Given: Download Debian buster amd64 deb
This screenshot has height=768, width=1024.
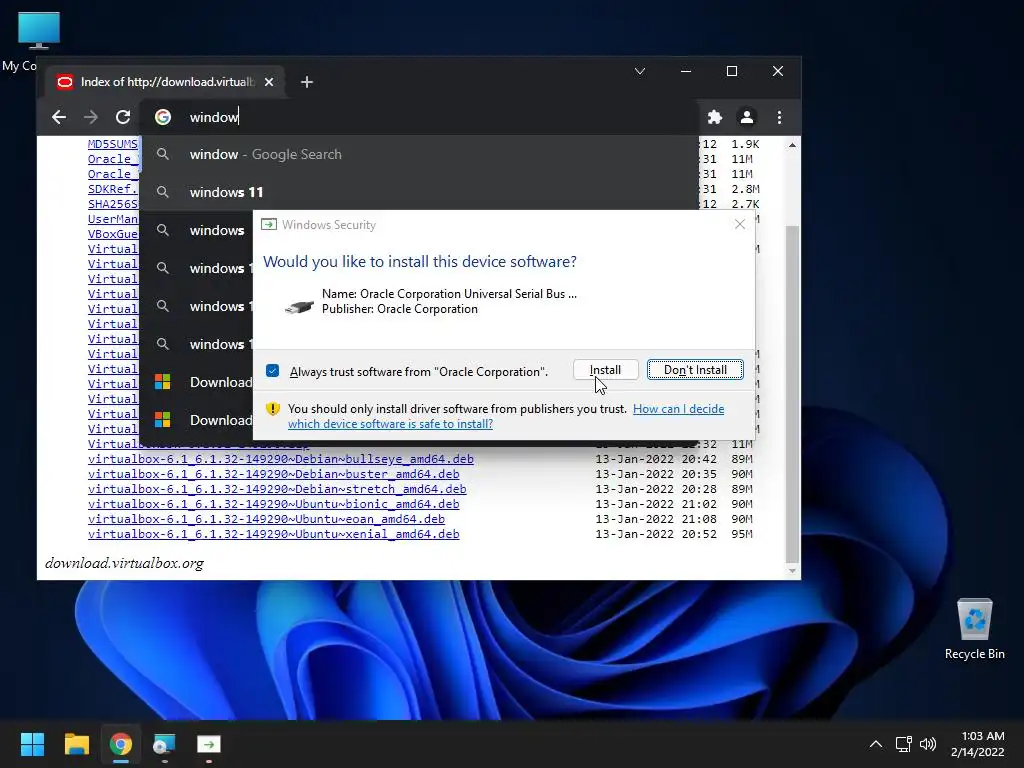Looking at the screenshot, I should pos(274,474).
